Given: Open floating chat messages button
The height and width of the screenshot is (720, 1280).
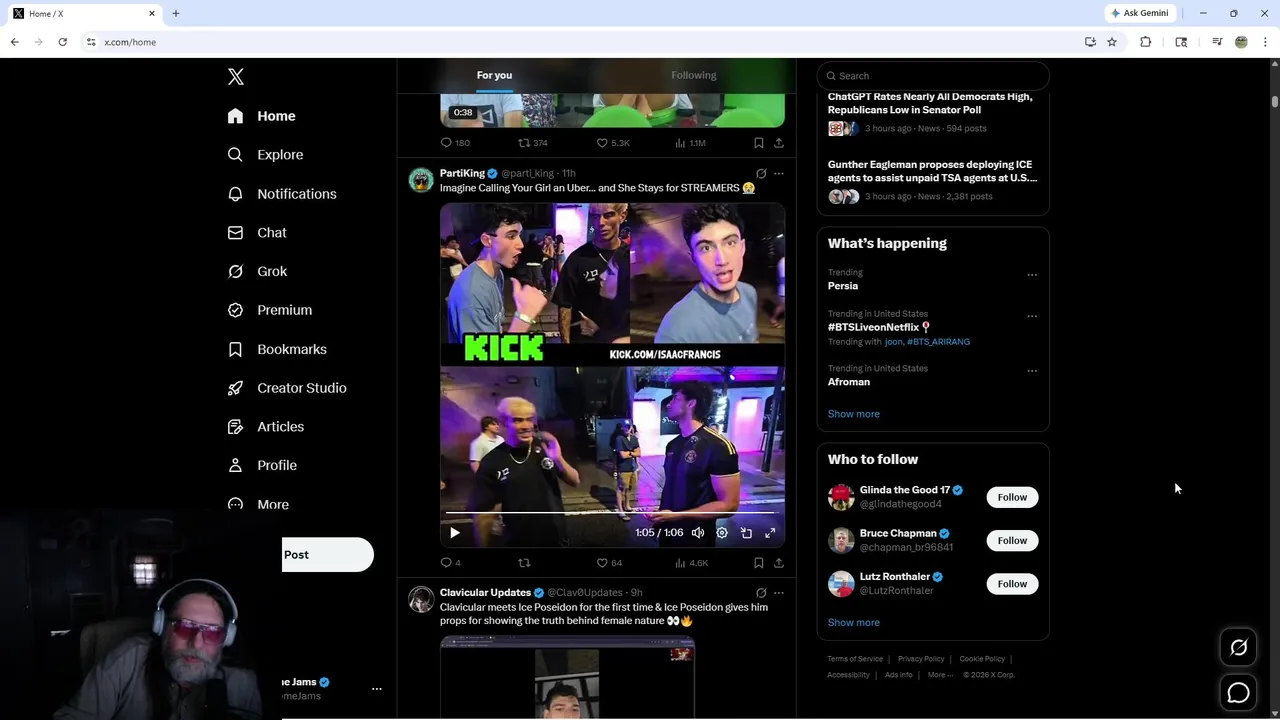Looking at the screenshot, I should pos(1238,693).
